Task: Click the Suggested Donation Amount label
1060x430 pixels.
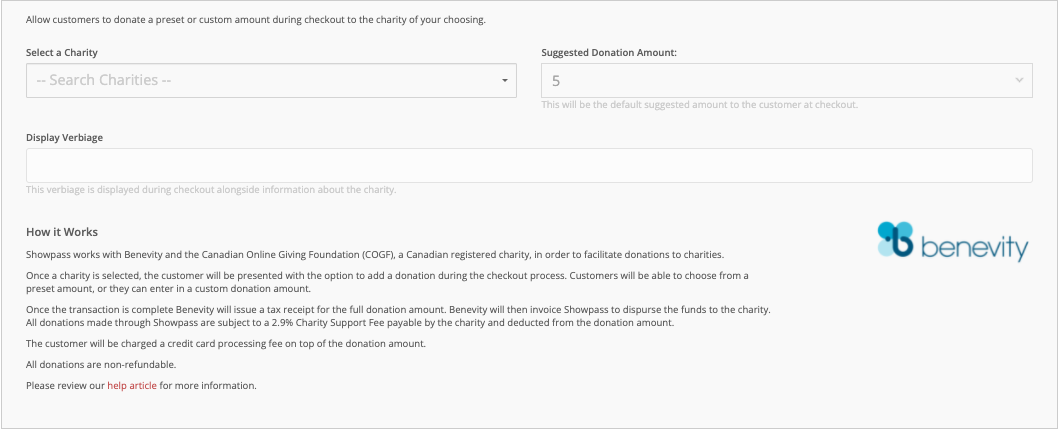Action: 609,52
